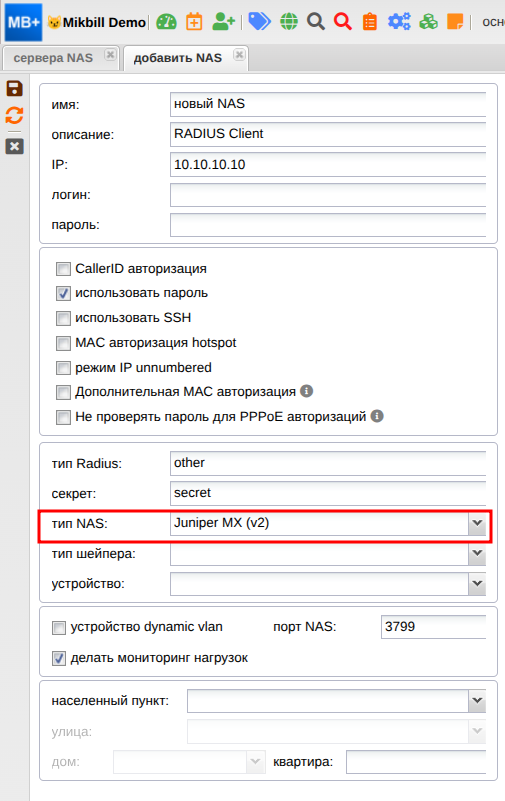Screen dimensions: 505x801
Task: Enable использовать SSH checkbox
Action: (x=63, y=318)
